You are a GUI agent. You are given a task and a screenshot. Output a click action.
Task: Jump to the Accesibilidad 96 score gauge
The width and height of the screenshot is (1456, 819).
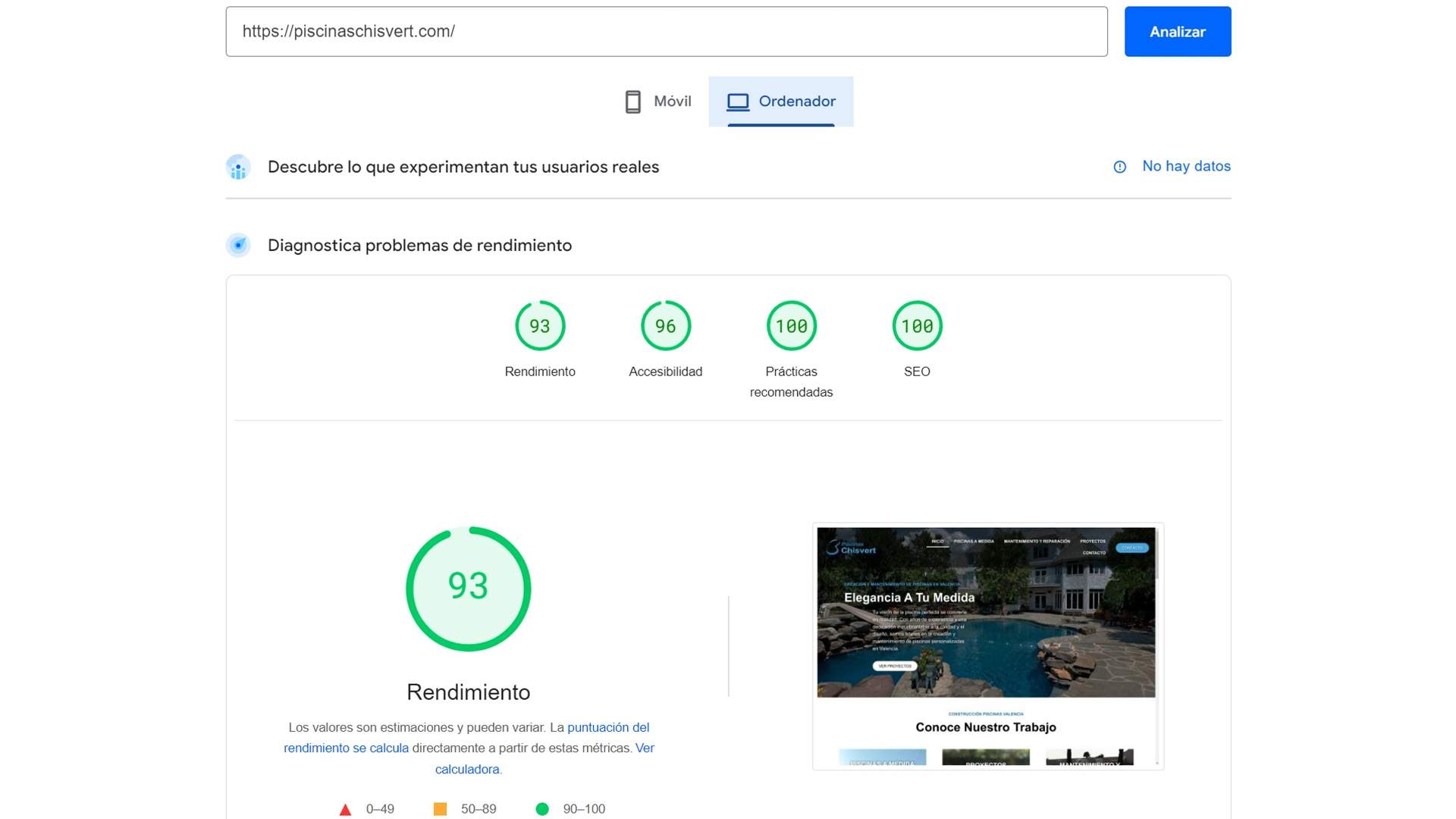click(x=665, y=326)
